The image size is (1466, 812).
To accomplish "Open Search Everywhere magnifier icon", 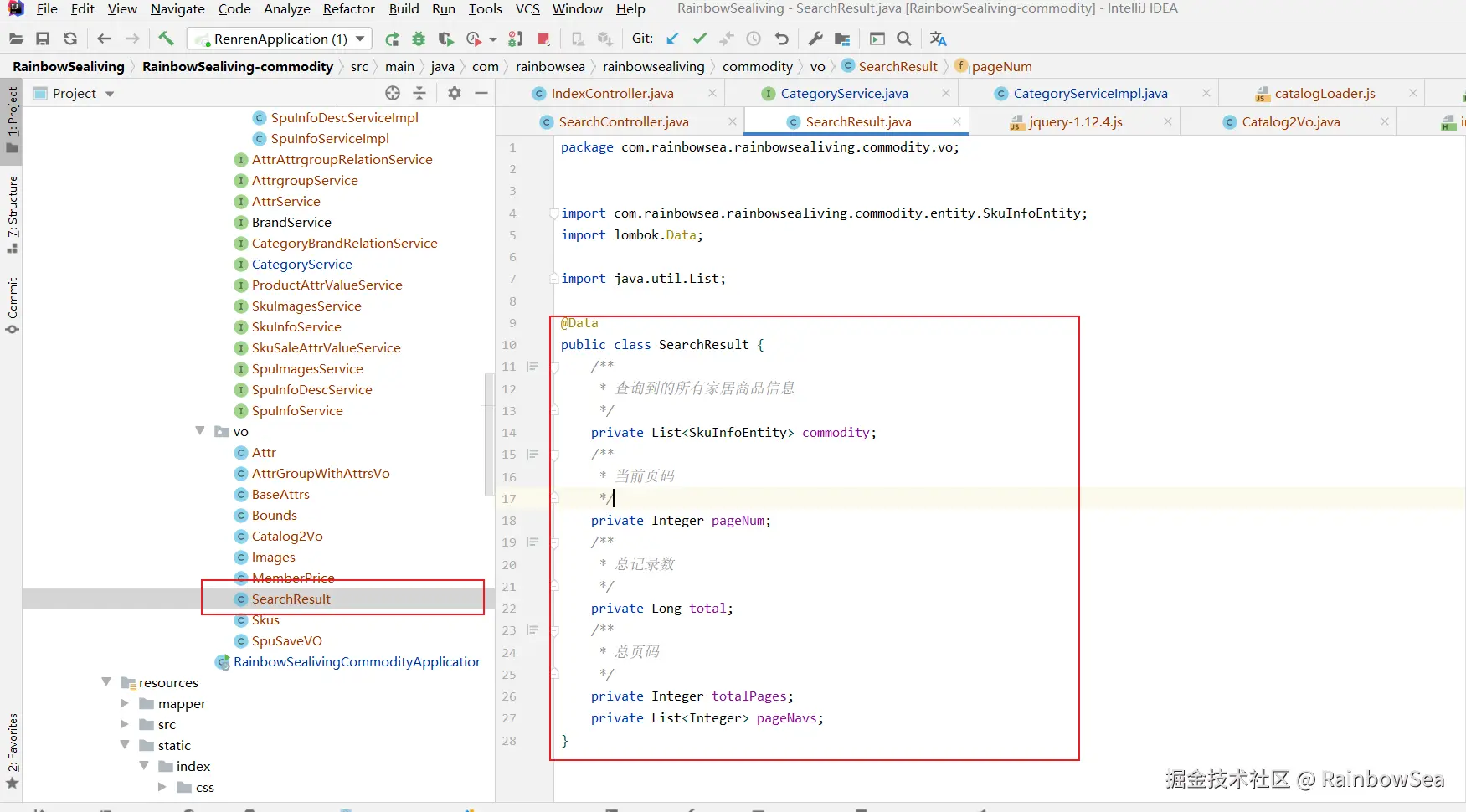I will click(904, 39).
